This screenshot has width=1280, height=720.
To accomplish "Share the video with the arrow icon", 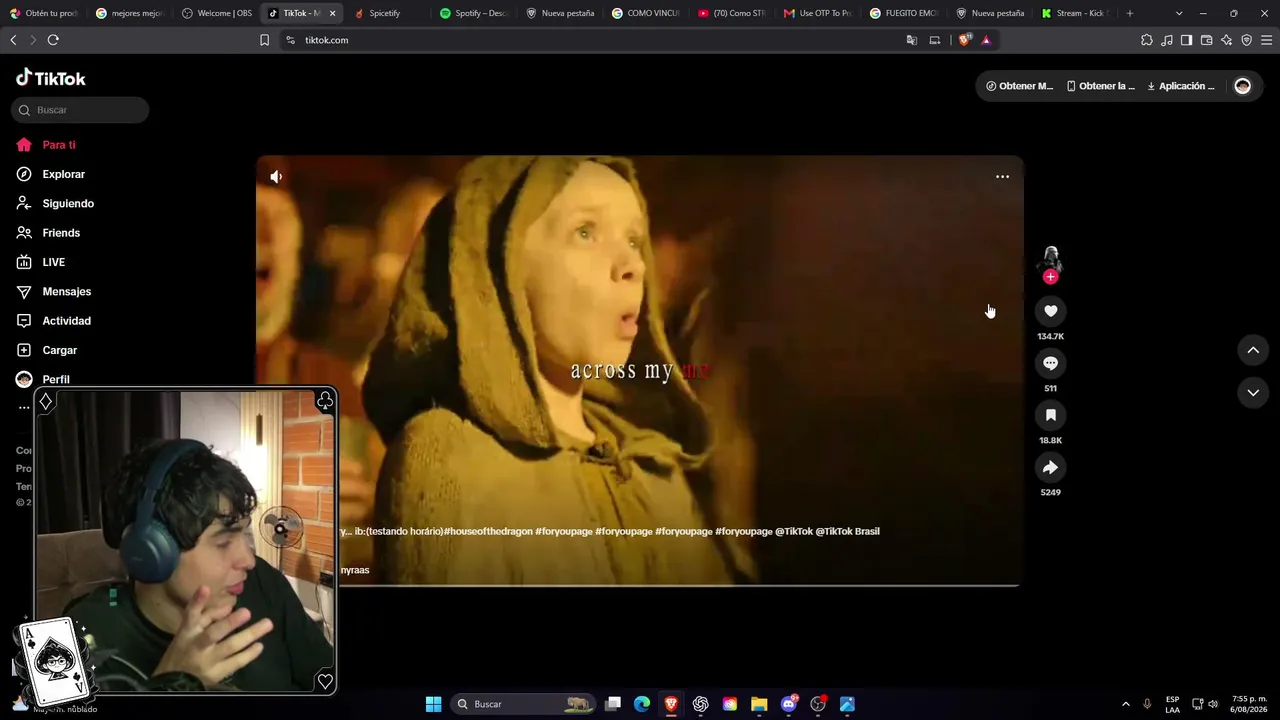I will (x=1050, y=467).
